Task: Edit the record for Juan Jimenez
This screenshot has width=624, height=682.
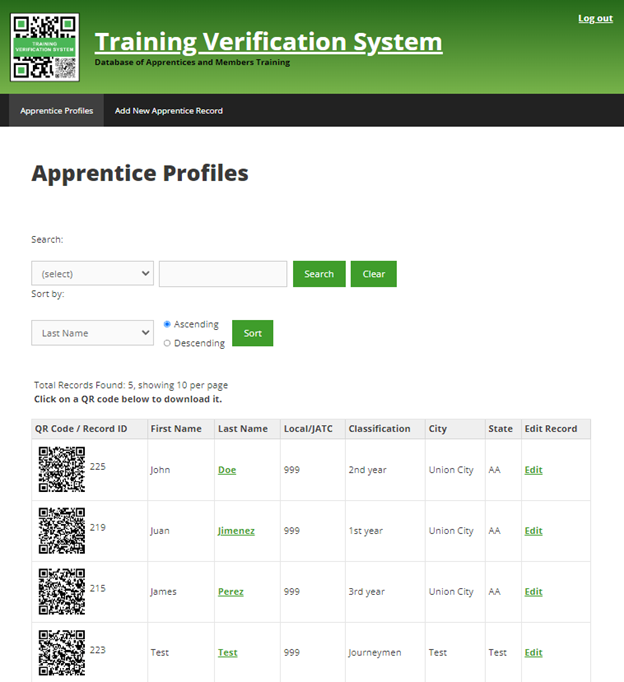Action: (x=533, y=531)
